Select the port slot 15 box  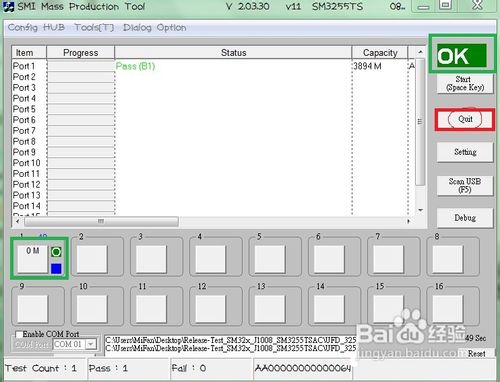click(x=389, y=308)
